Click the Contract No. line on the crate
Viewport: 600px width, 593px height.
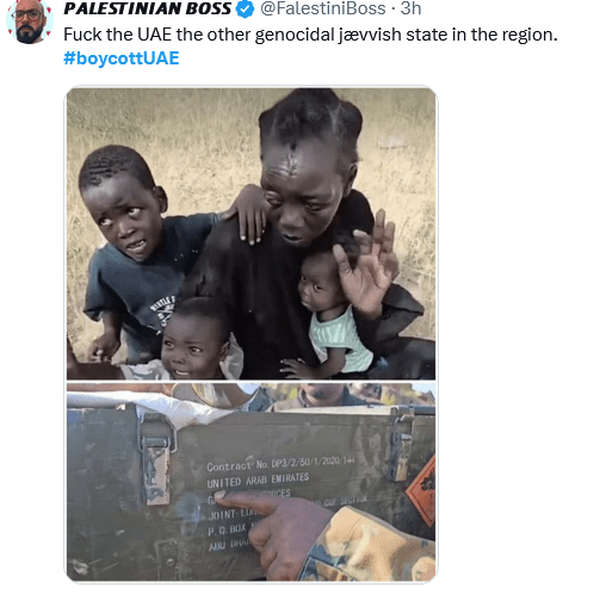pyautogui.click(x=280, y=464)
